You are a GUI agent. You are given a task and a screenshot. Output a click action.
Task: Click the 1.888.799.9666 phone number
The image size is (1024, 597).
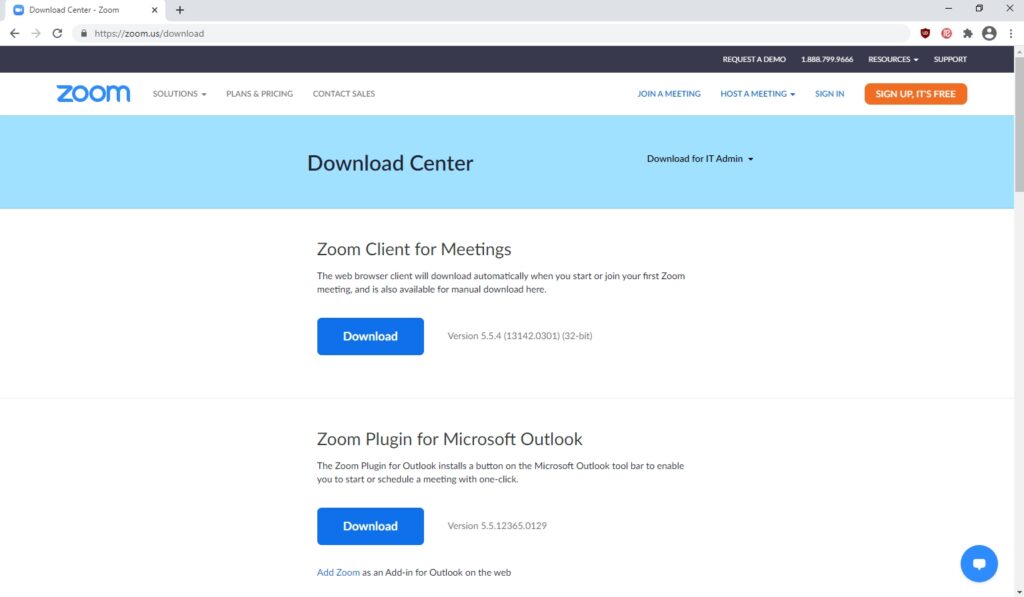pos(827,59)
